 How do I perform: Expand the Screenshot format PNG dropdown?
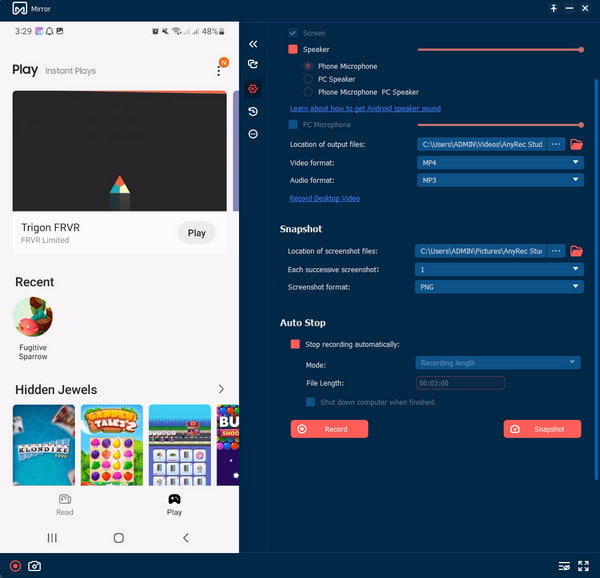tap(499, 287)
